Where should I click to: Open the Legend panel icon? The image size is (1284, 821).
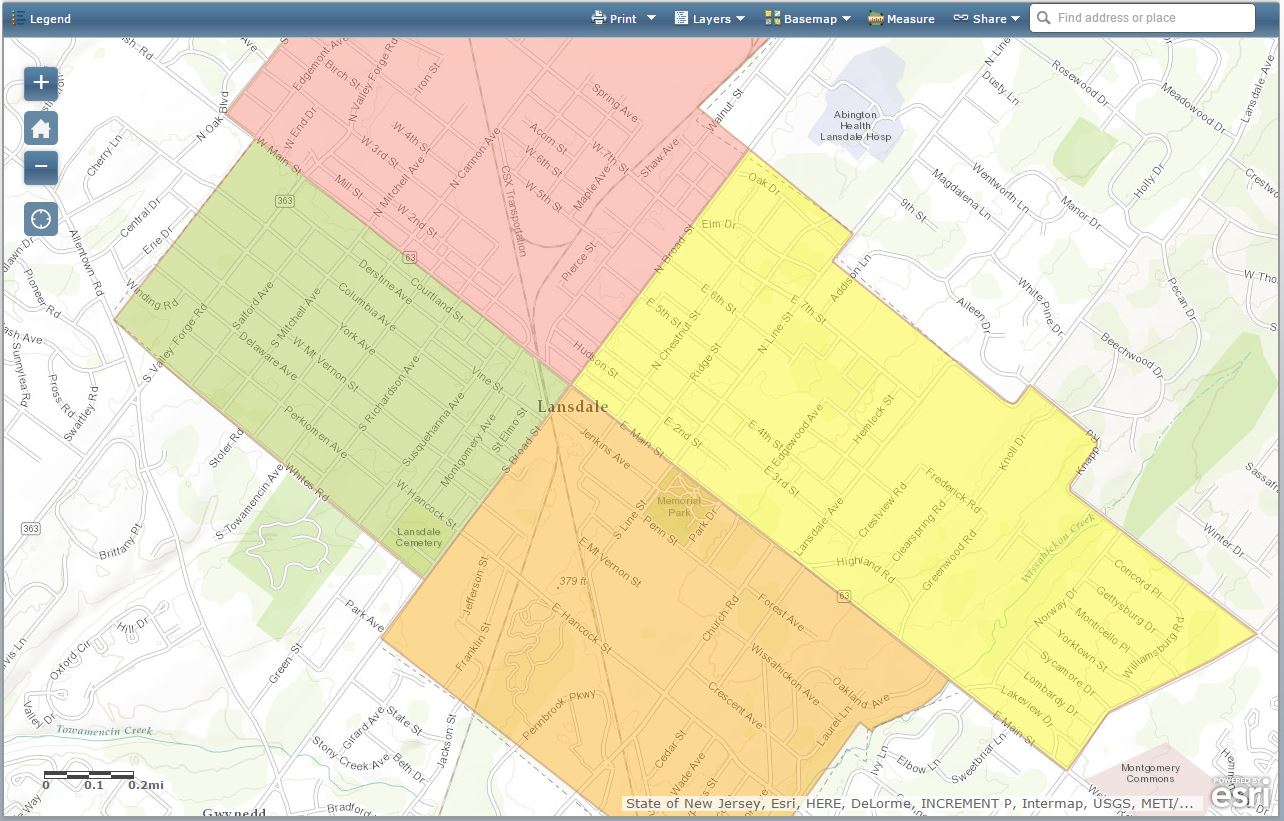tap(18, 18)
